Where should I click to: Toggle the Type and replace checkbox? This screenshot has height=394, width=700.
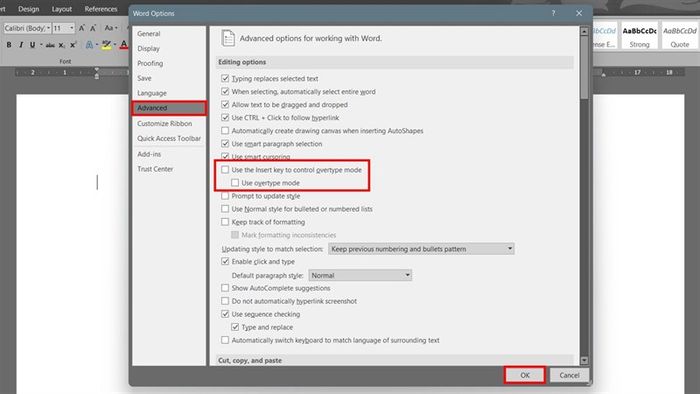235,327
